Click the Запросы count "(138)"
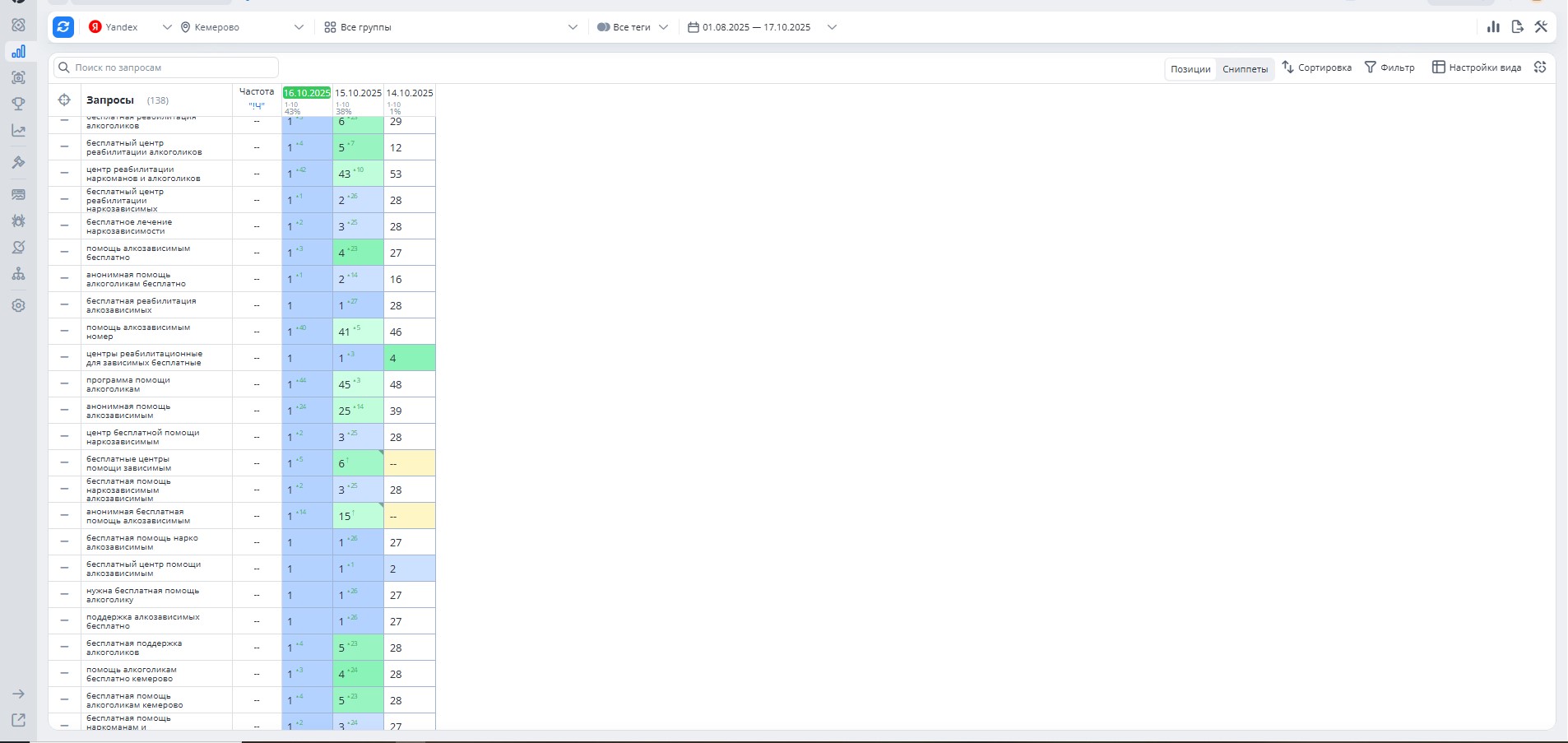The width and height of the screenshot is (1568, 743). coord(158,100)
